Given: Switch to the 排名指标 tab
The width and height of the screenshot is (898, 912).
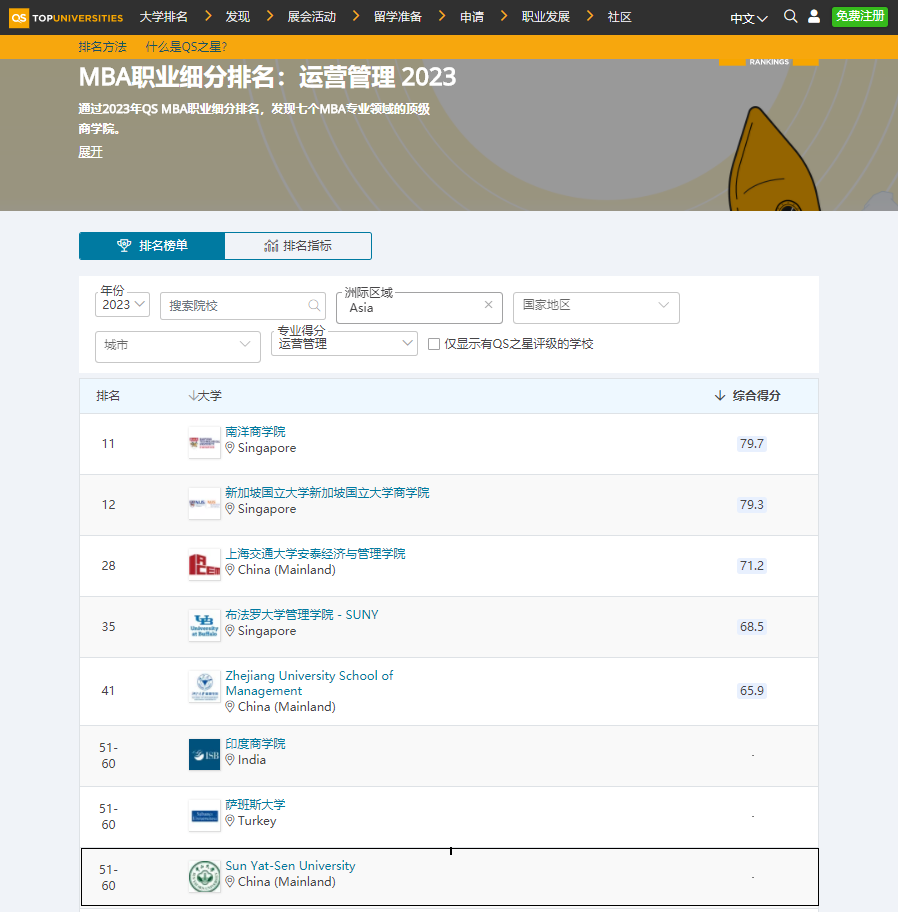Looking at the screenshot, I should pos(298,246).
